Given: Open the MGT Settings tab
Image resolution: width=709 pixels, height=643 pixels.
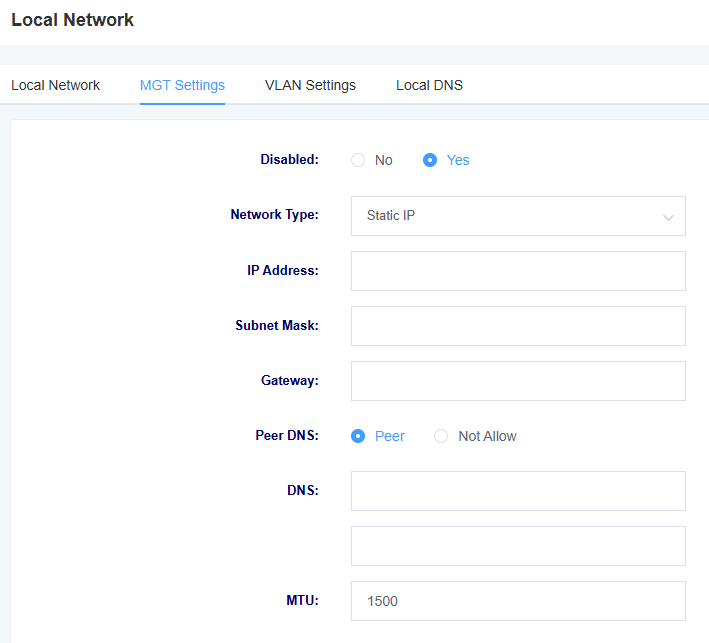Looking at the screenshot, I should [x=182, y=85].
